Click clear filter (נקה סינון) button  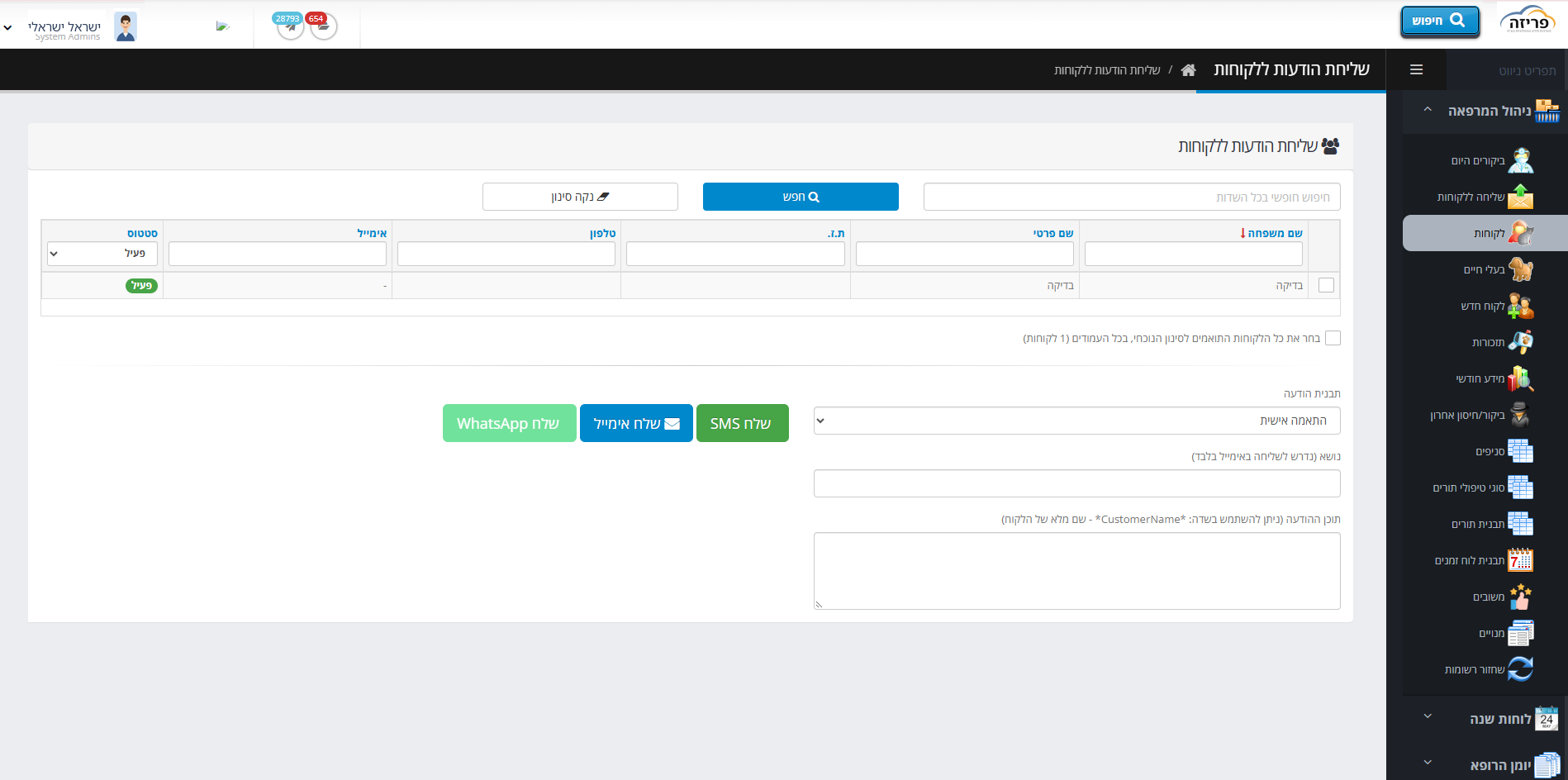pyautogui.click(x=580, y=197)
